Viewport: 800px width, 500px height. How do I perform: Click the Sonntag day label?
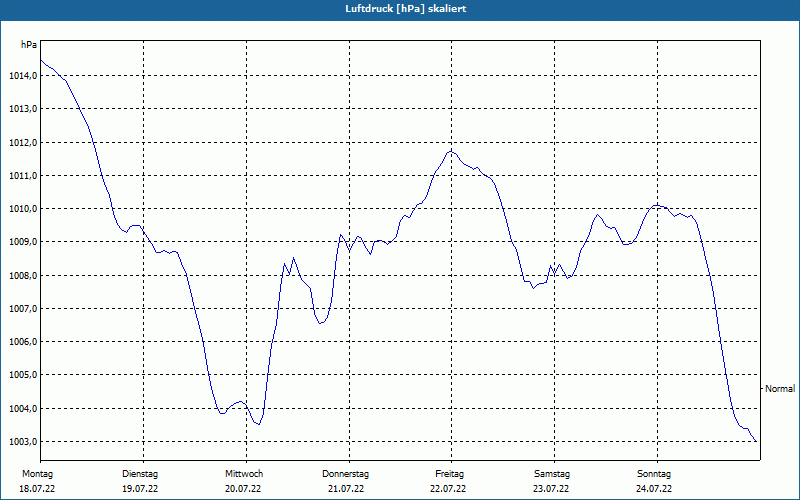(x=654, y=474)
